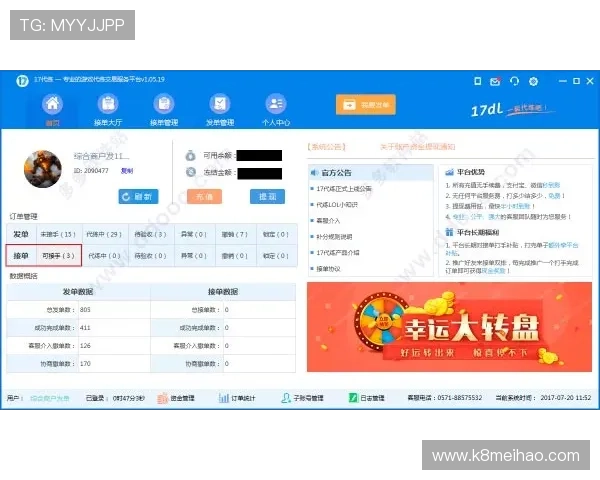Click the money bag icon beside 可用余额

click(191, 155)
